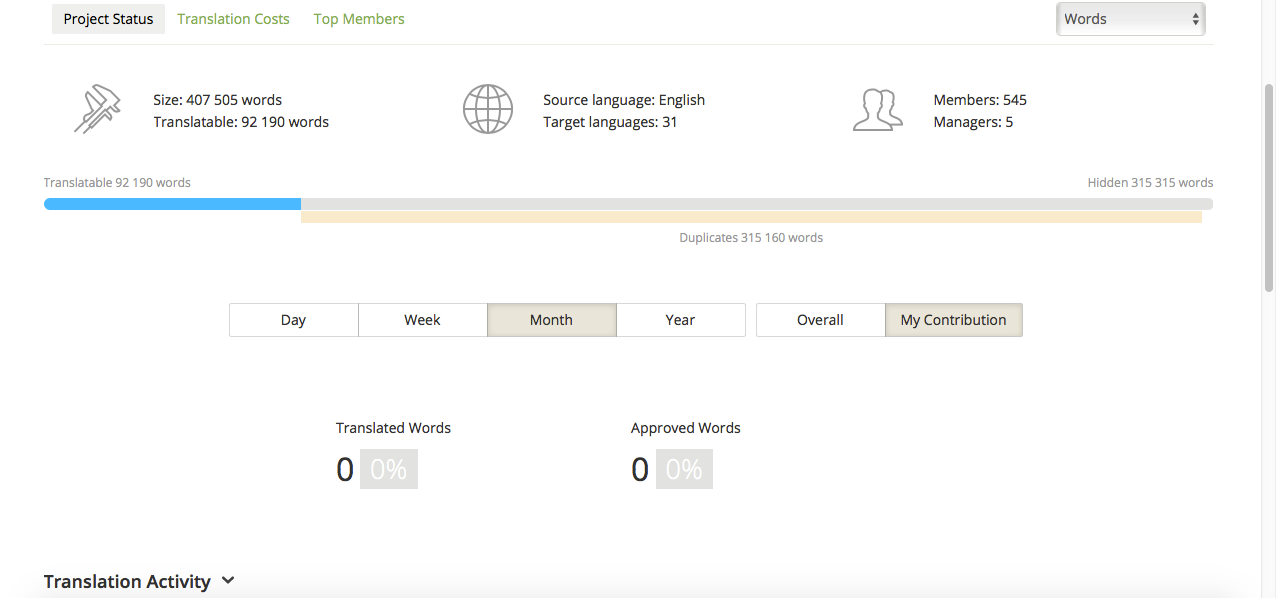Image resolution: width=1276 pixels, height=598 pixels.
Task: Expand Translation Activity chevron arrow
Action: 228,581
